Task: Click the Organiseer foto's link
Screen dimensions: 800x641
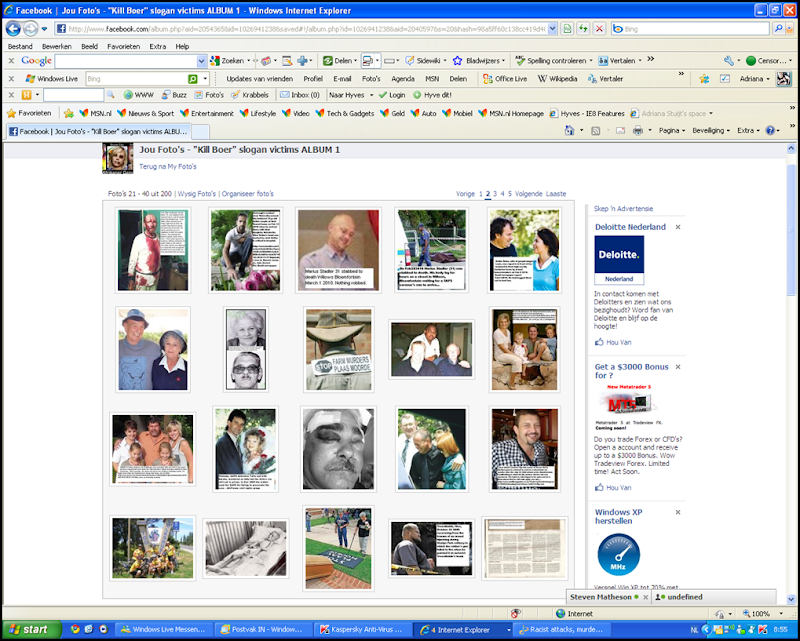Action: pos(247,194)
